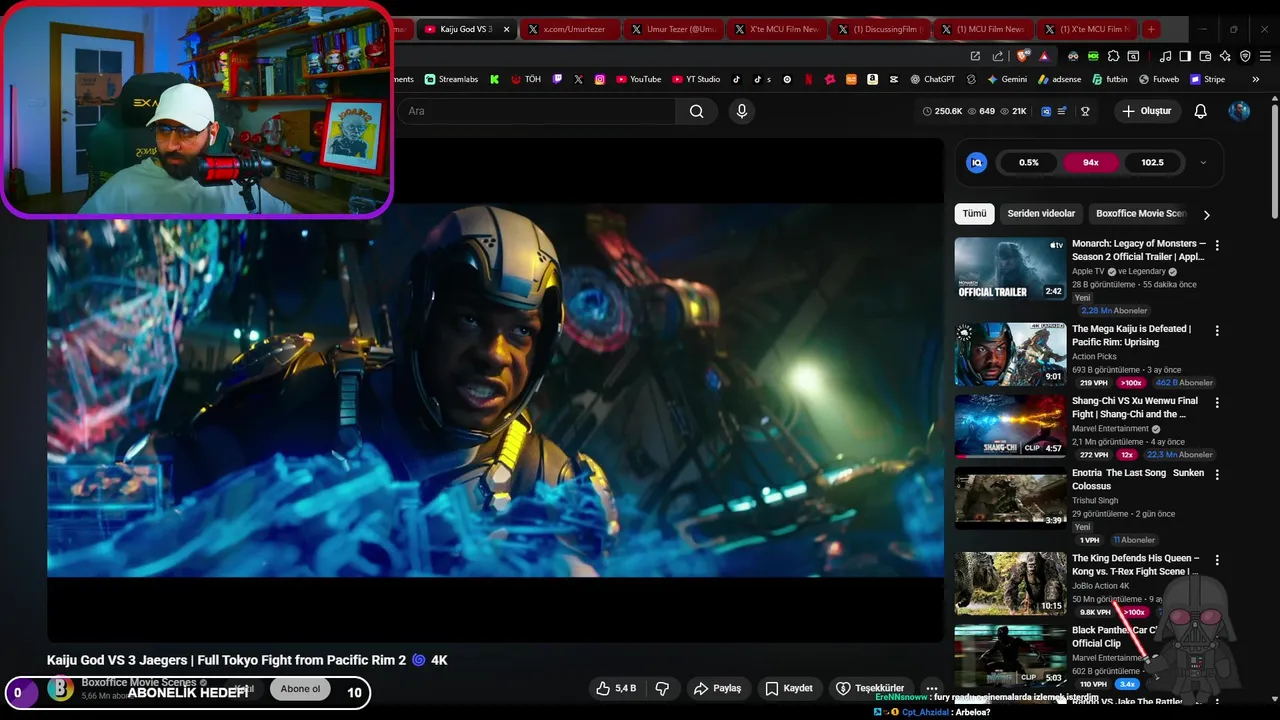Open the Boxoffice Movie Scenes channel avatar
The width and height of the screenshot is (1280, 720).
(x=60, y=689)
